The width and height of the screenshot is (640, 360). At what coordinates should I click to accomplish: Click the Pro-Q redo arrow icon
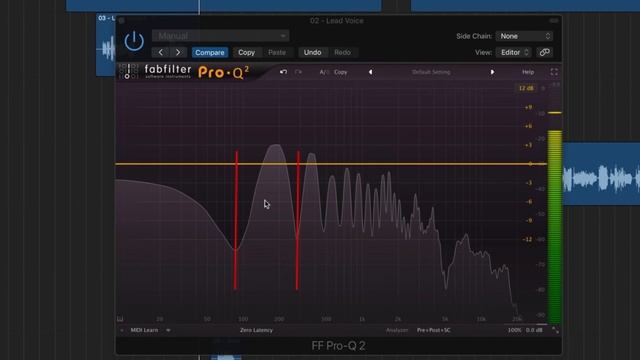tap(298, 72)
